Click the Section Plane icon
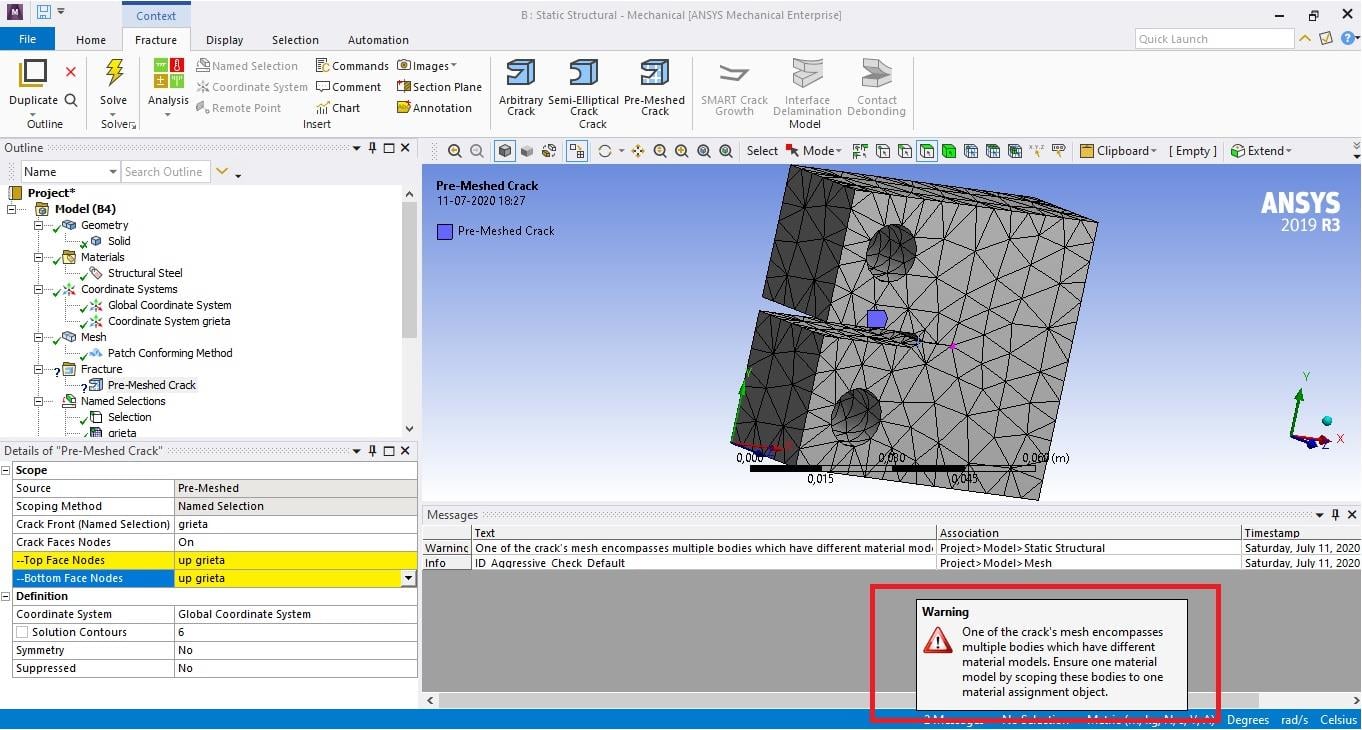Image resolution: width=1362 pixels, height=730 pixels. click(x=439, y=87)
